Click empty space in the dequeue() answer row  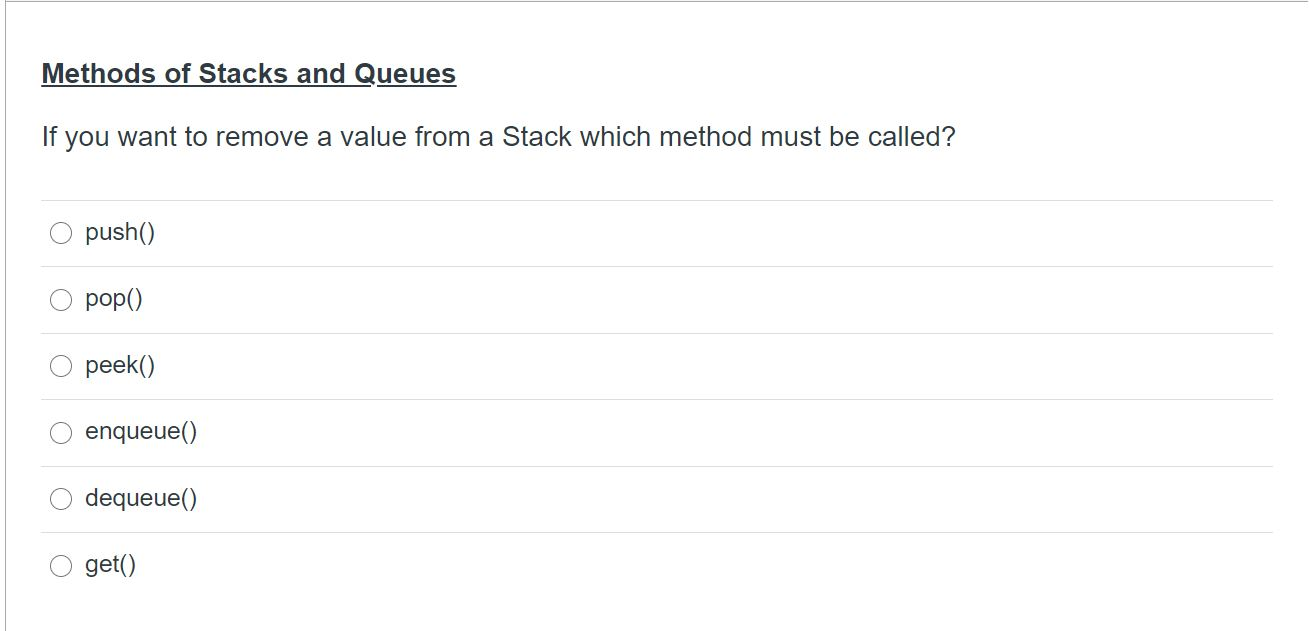point(700,499)
